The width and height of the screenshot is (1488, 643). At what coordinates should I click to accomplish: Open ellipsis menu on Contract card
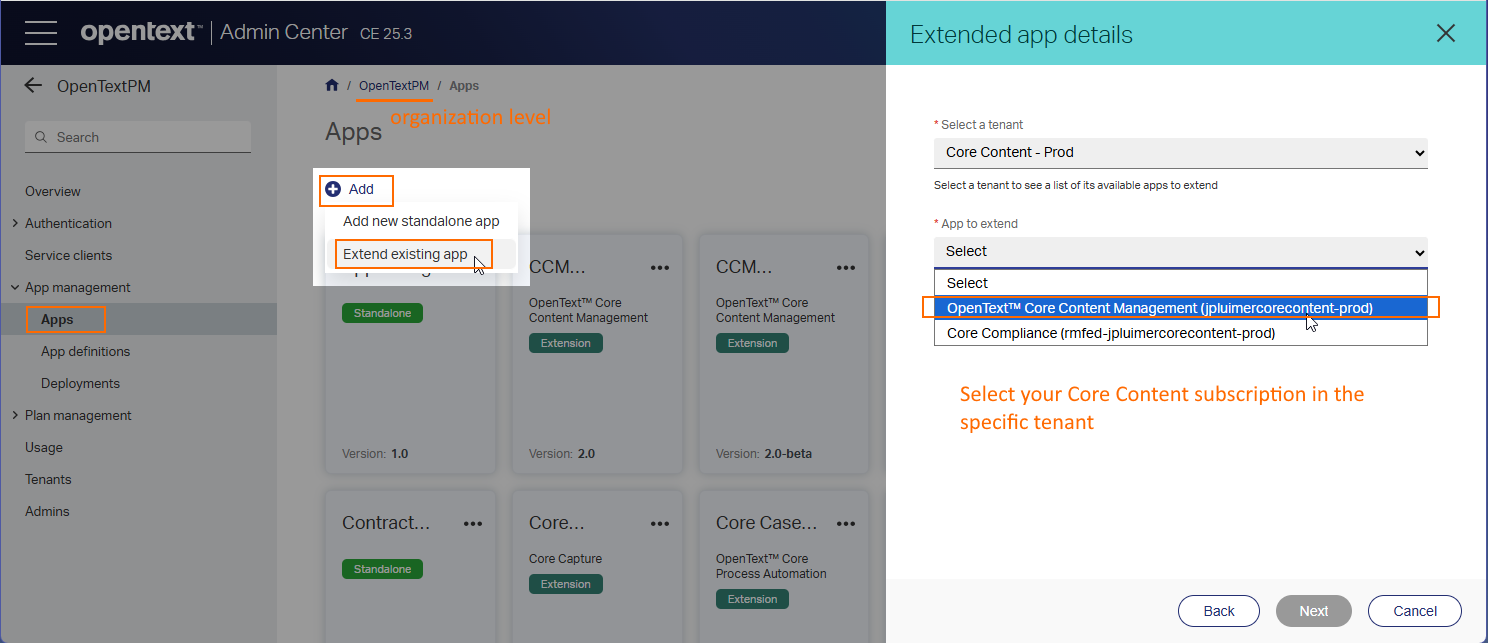tap(474, 523)
